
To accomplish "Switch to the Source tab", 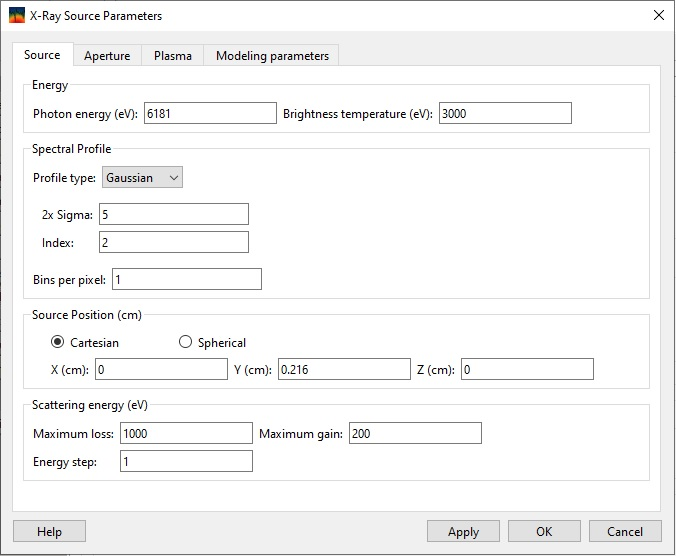I will (x=42, y=55).
